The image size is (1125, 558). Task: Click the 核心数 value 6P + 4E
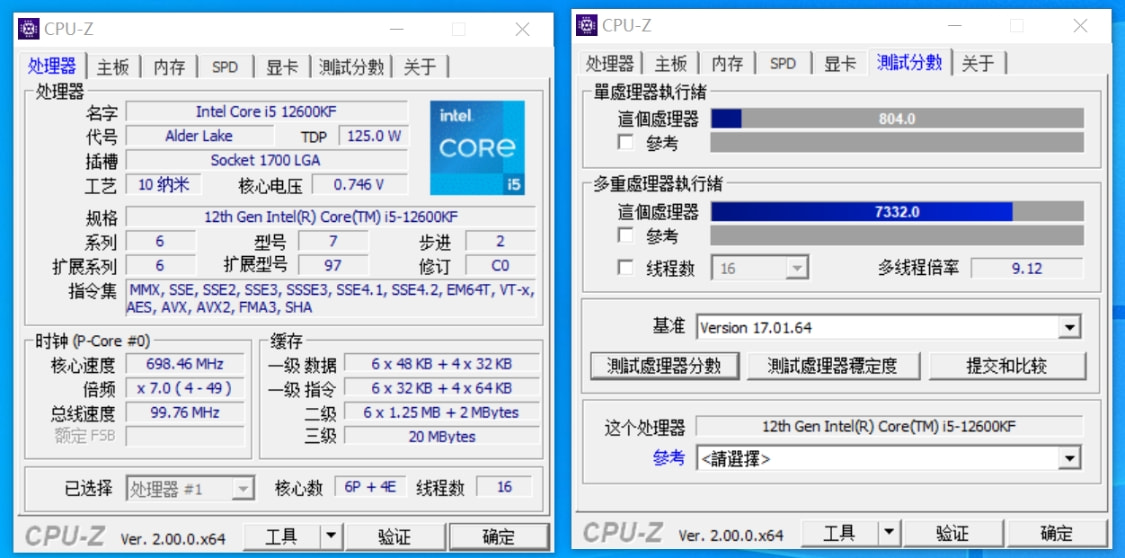coord(372,487)
